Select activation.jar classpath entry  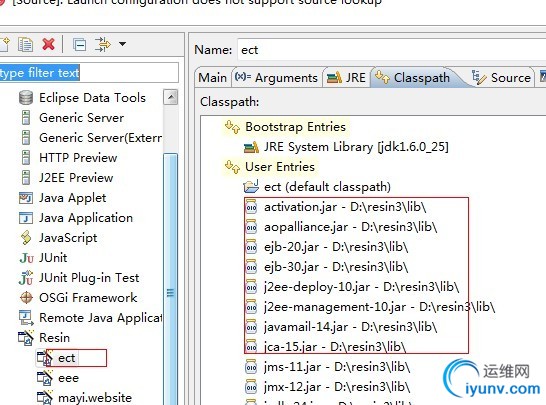(x=345, y=207)
